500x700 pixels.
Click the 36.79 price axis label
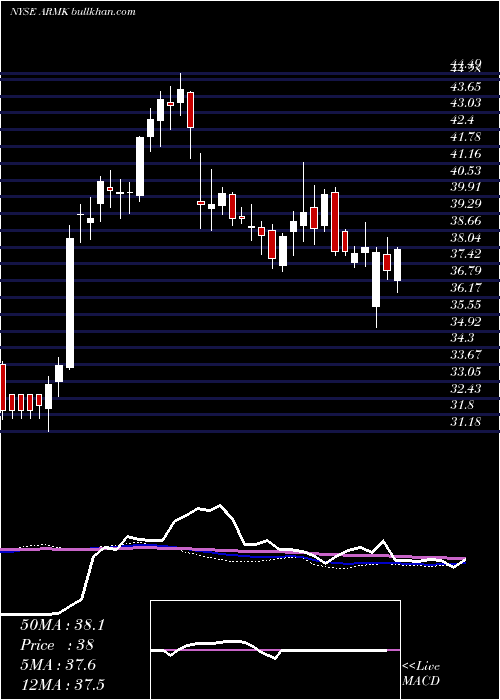(465, 271)
